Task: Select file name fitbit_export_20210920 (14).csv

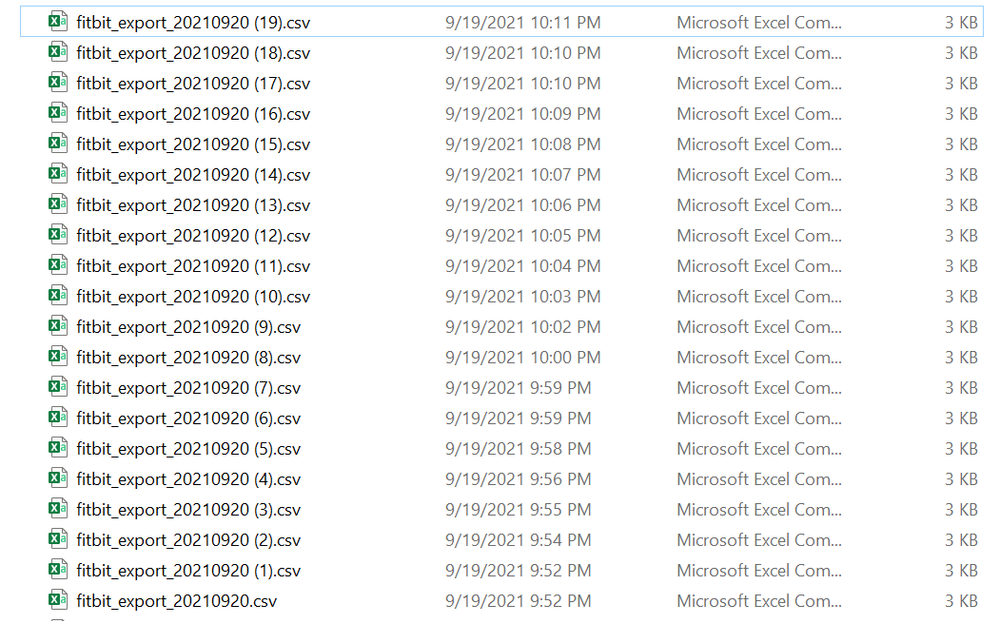Action: [x=193, y=175]
